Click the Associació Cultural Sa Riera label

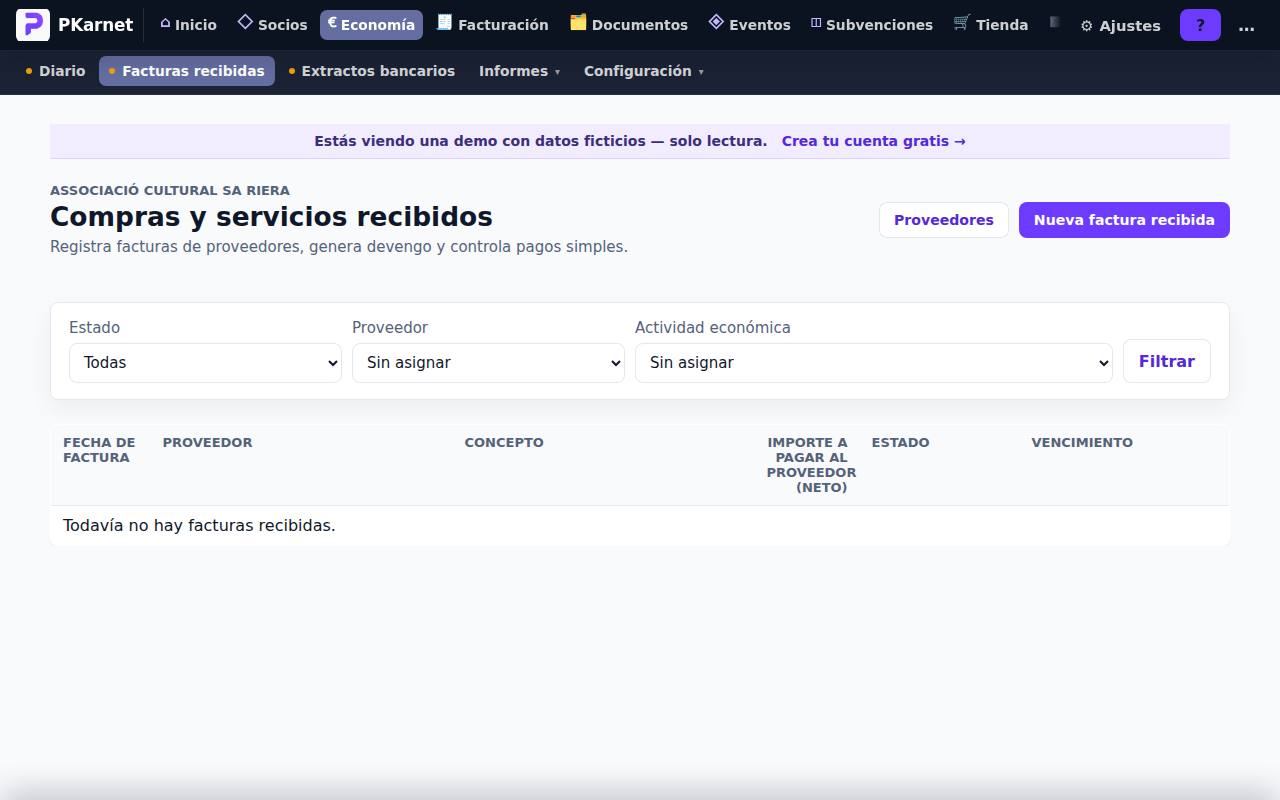pyautogui.click(x=170, y=190)
